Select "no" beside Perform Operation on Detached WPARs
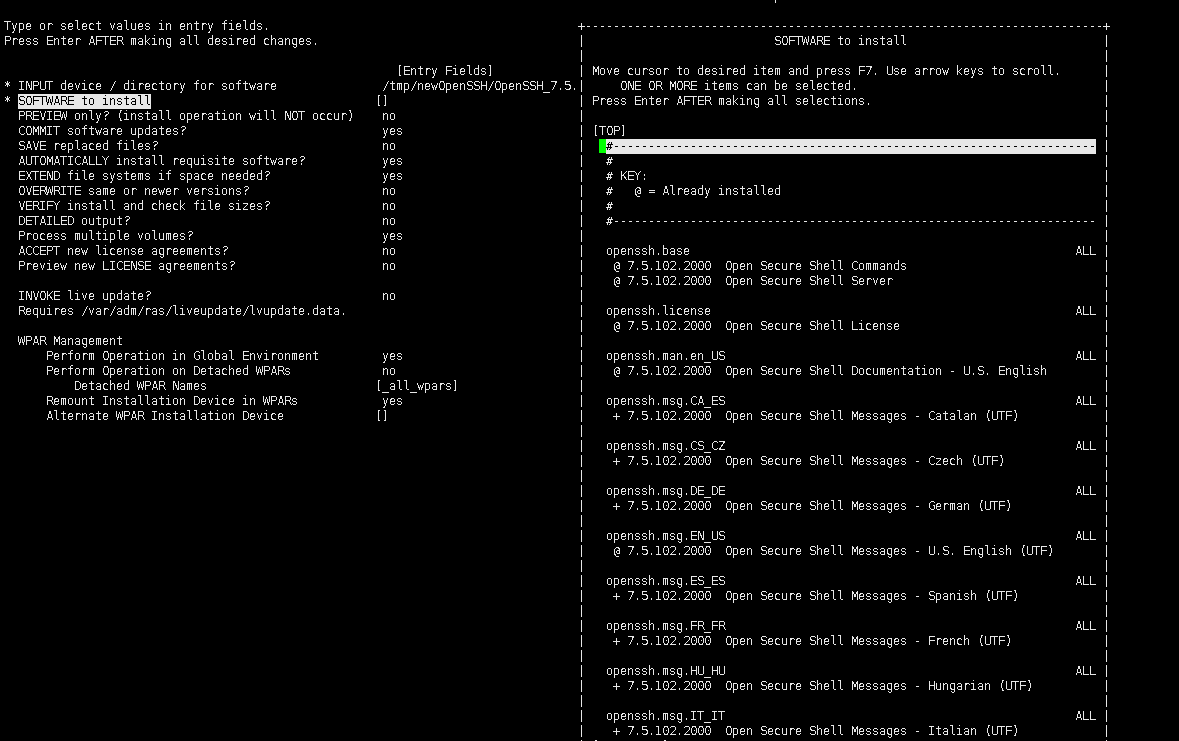Viewport: 1179px width, 741px height. 389,371
